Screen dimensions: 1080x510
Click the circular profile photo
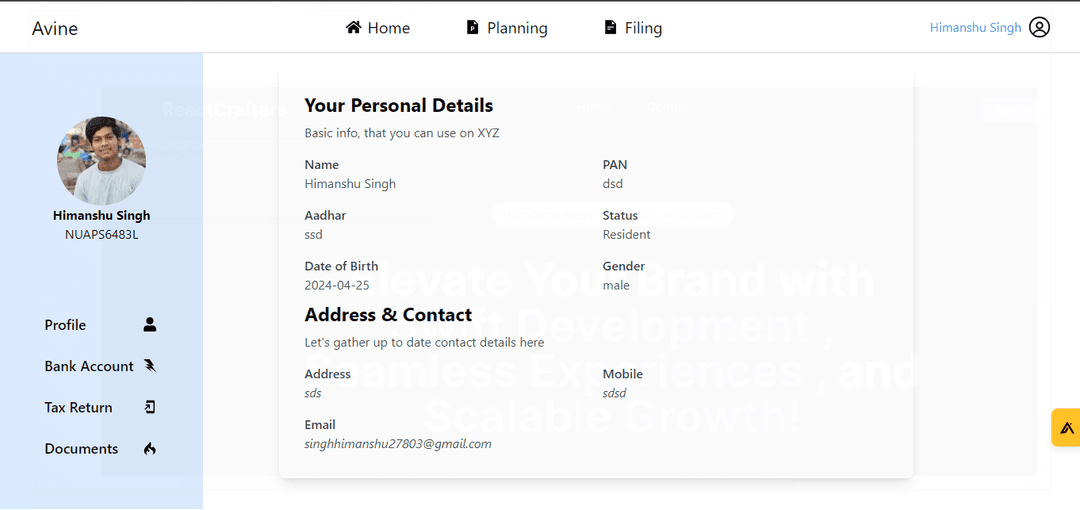(x=101, y=161)
